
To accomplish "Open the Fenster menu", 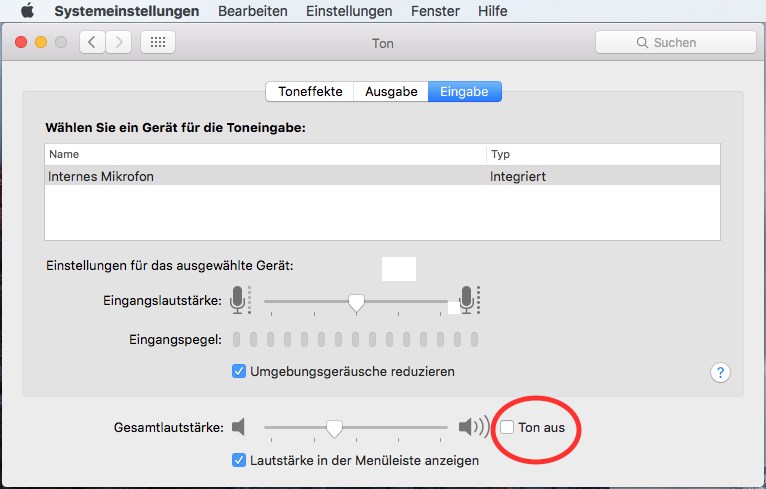I will (435, 11).
